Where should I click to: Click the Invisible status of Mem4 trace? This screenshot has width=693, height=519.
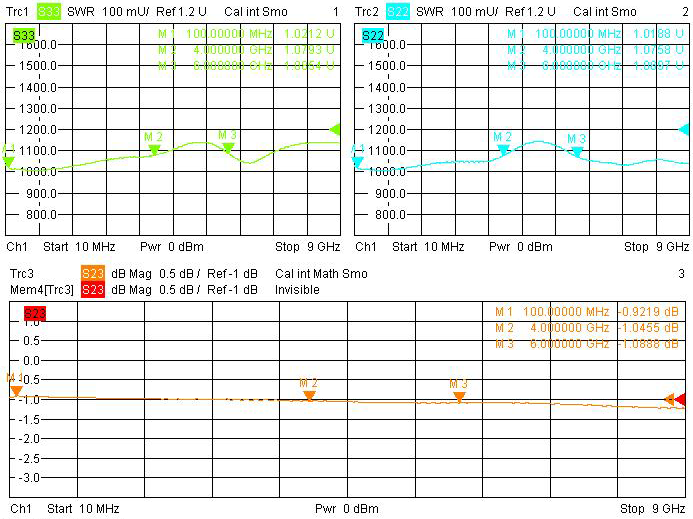(299, 290)
